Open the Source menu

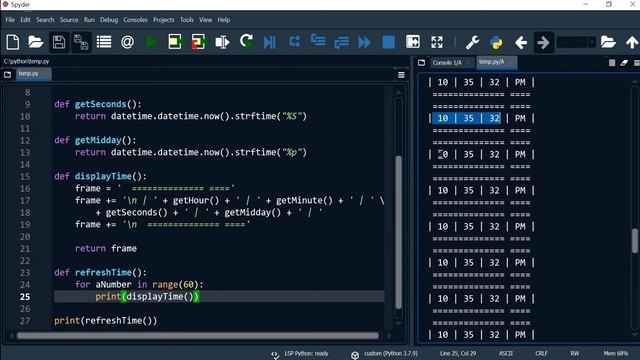click(69, 20)
